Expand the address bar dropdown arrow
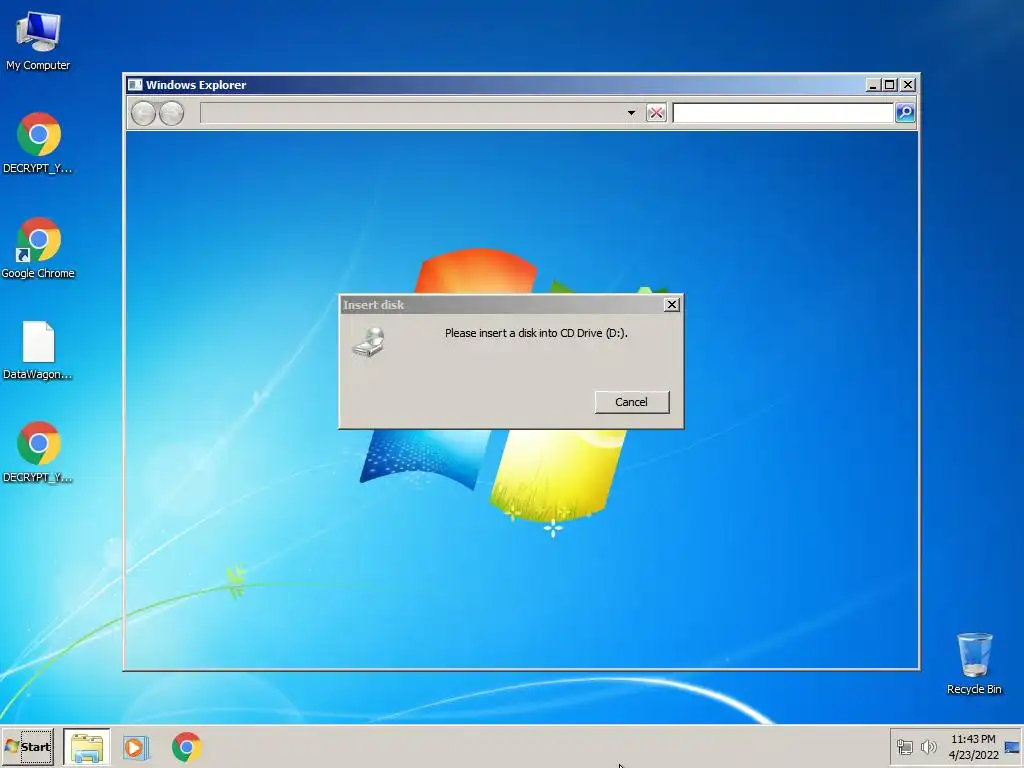The image size is (1024, 768). [x=631, y=113]
